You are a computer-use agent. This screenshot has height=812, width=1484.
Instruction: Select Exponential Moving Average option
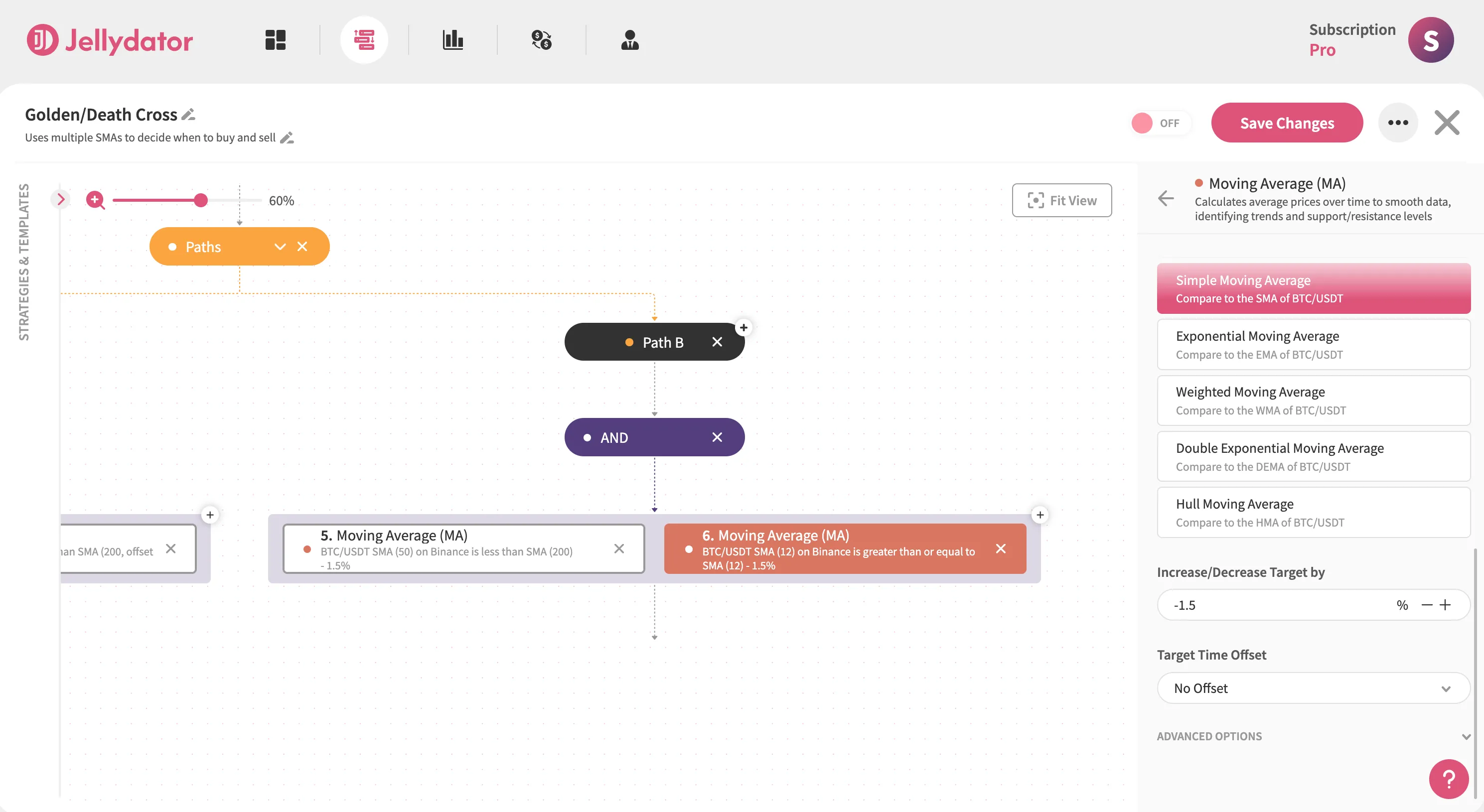[x=1314, y=344]
